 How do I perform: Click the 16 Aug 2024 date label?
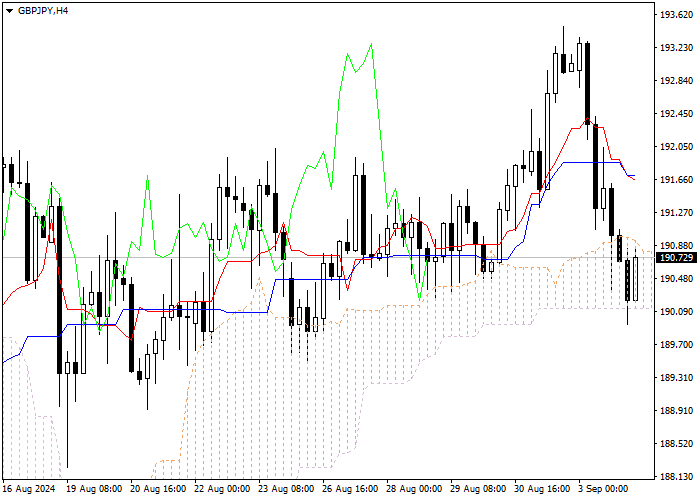(29, 489)
